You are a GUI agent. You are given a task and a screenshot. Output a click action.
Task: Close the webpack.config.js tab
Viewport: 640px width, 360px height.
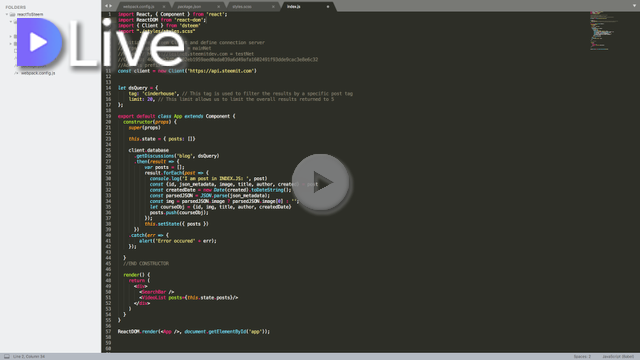164,7
